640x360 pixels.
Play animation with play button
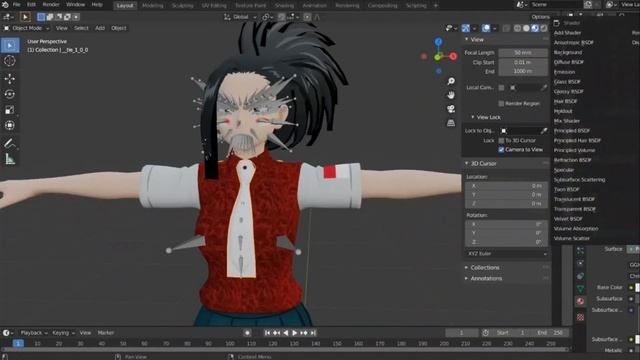295,333
